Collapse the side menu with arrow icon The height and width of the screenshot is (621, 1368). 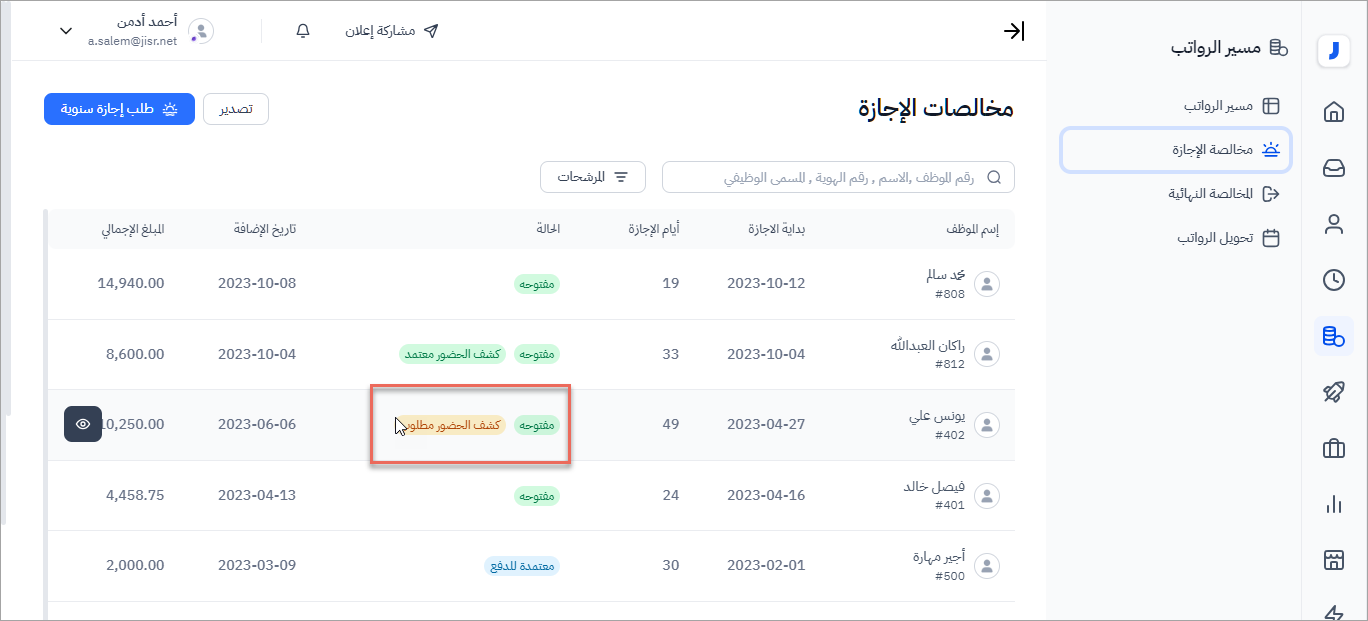pos(1014,31)
